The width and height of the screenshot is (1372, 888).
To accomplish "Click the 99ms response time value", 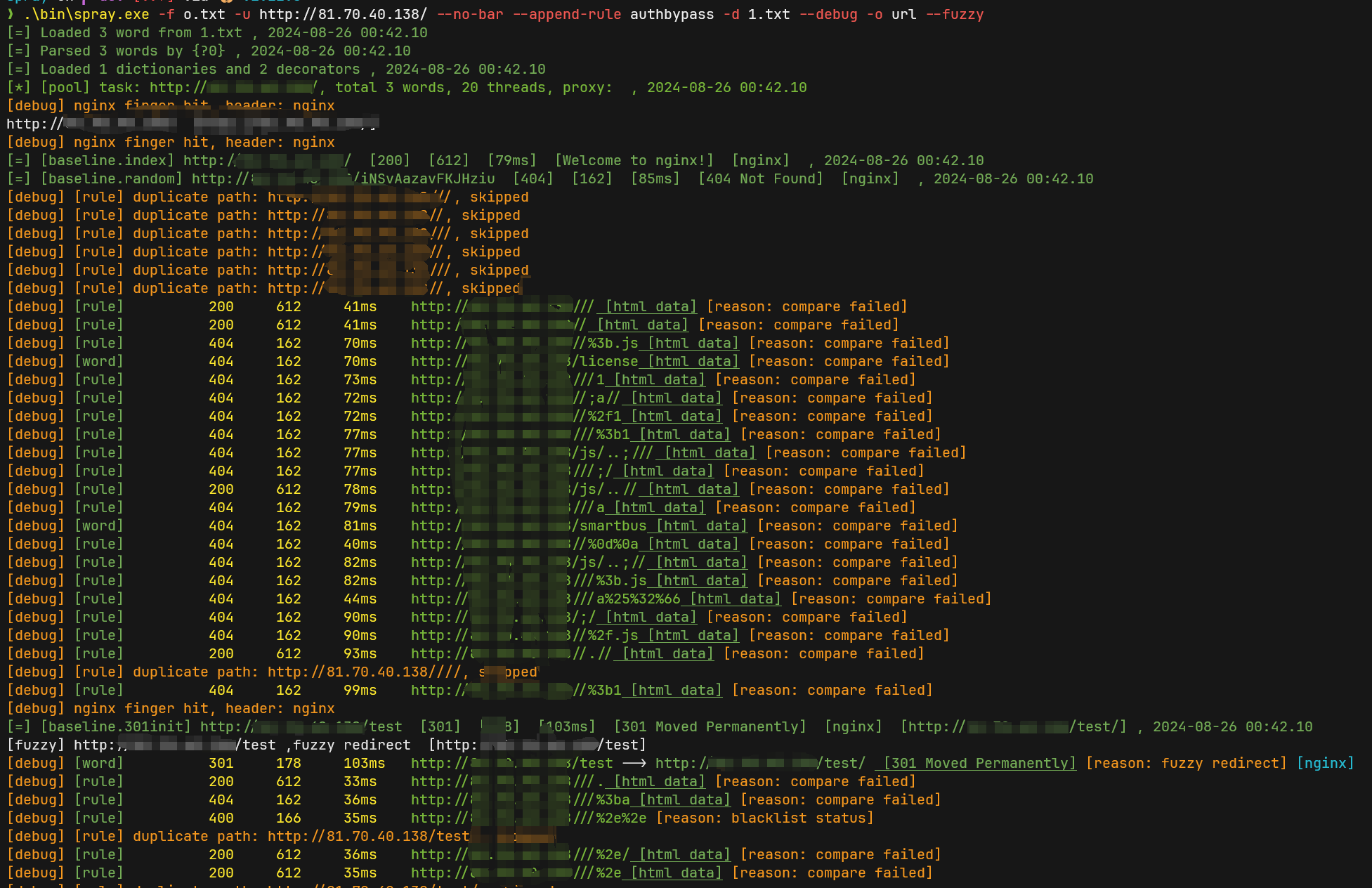I will pyautogui.click(x=360, y=690).
